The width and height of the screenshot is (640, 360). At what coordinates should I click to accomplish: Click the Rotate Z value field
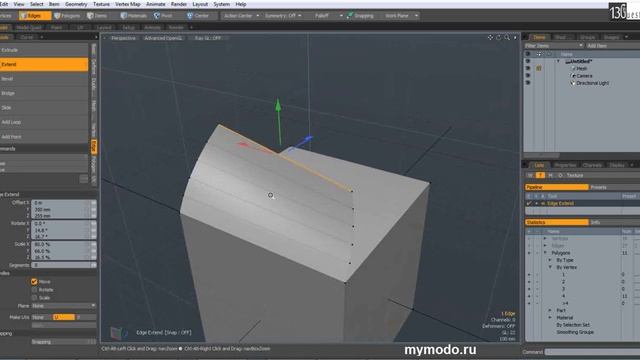point(60,237)
